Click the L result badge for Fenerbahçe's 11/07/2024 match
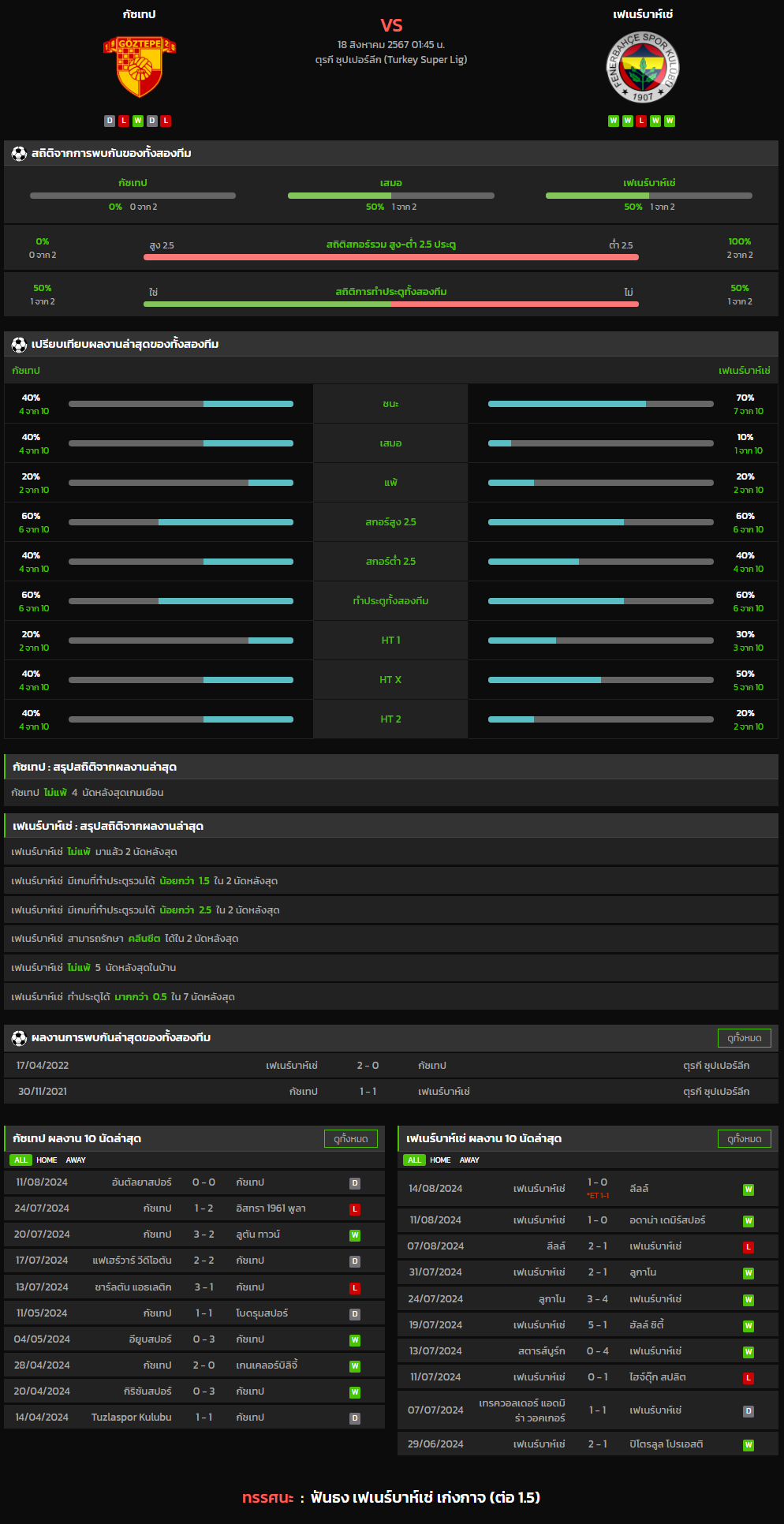 749,1378
